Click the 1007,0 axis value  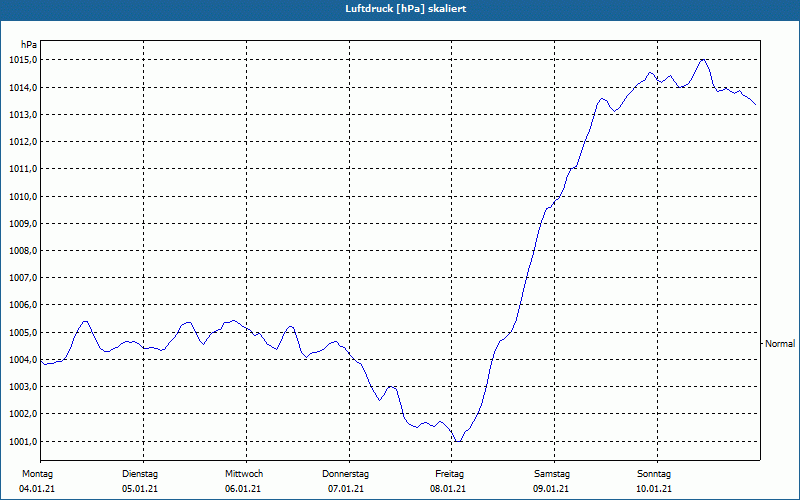[x=23, y=278]
